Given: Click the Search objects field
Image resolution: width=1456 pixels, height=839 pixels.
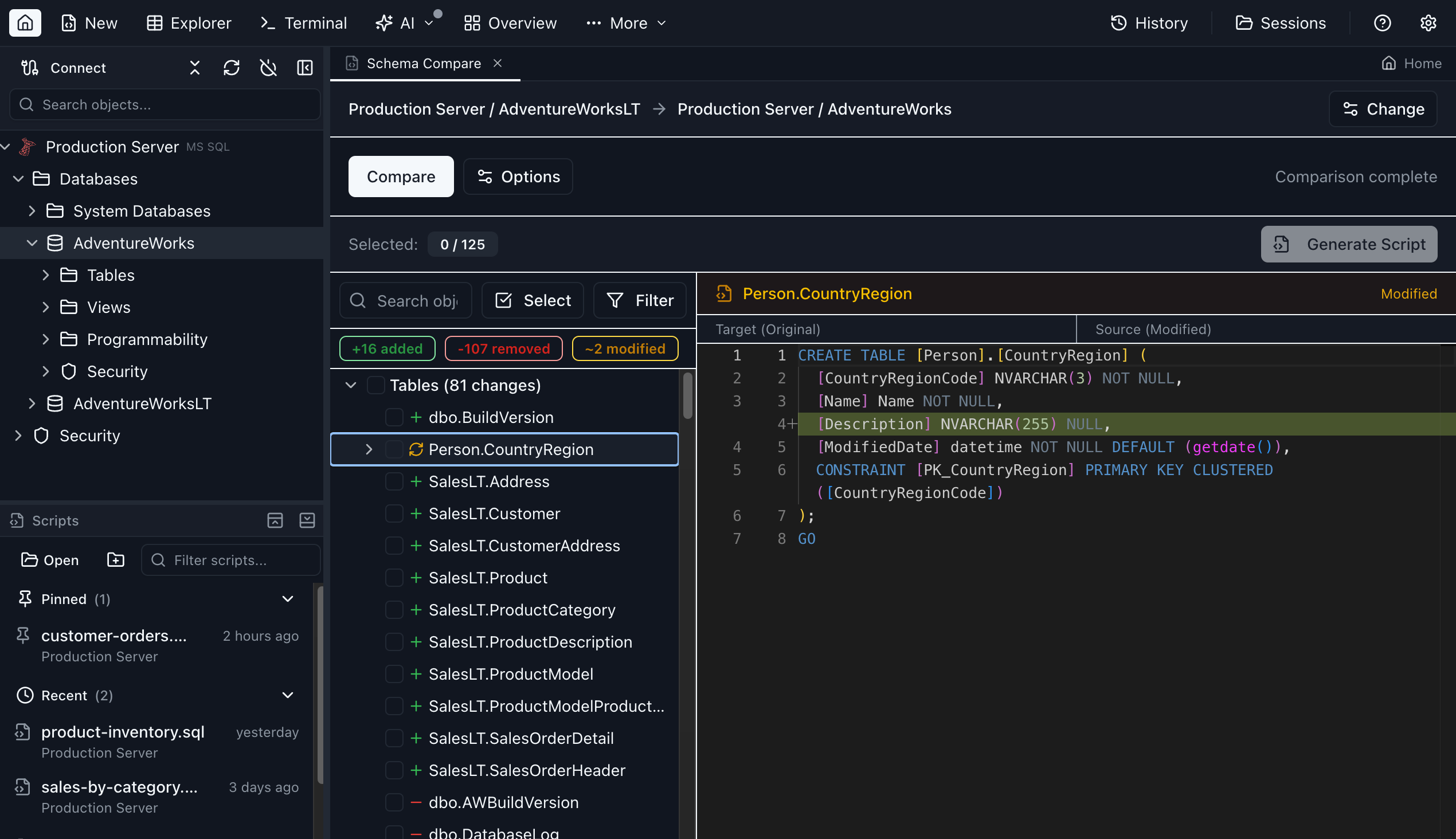Looking at the screenshot, I should (165, 104).
